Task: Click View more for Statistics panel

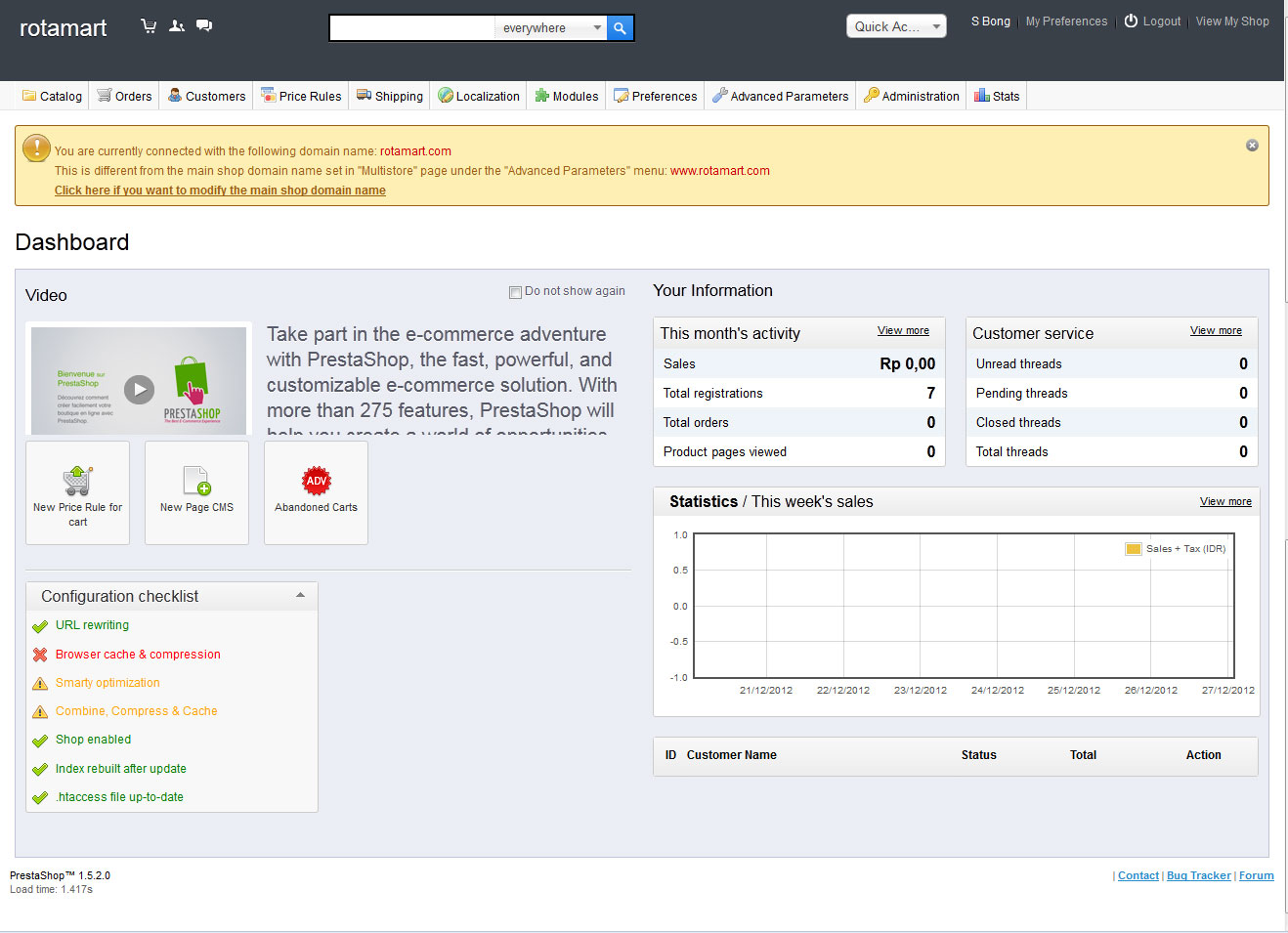Action: pyautogui.click(x=1225, y=502)
